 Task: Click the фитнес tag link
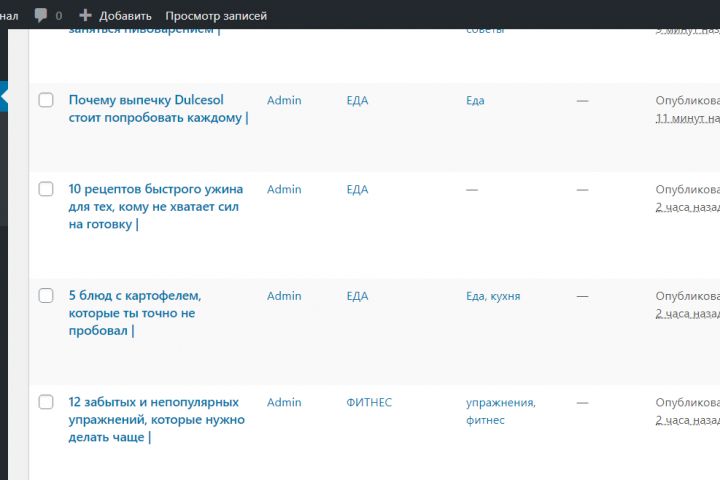click(x=485, y=420)
